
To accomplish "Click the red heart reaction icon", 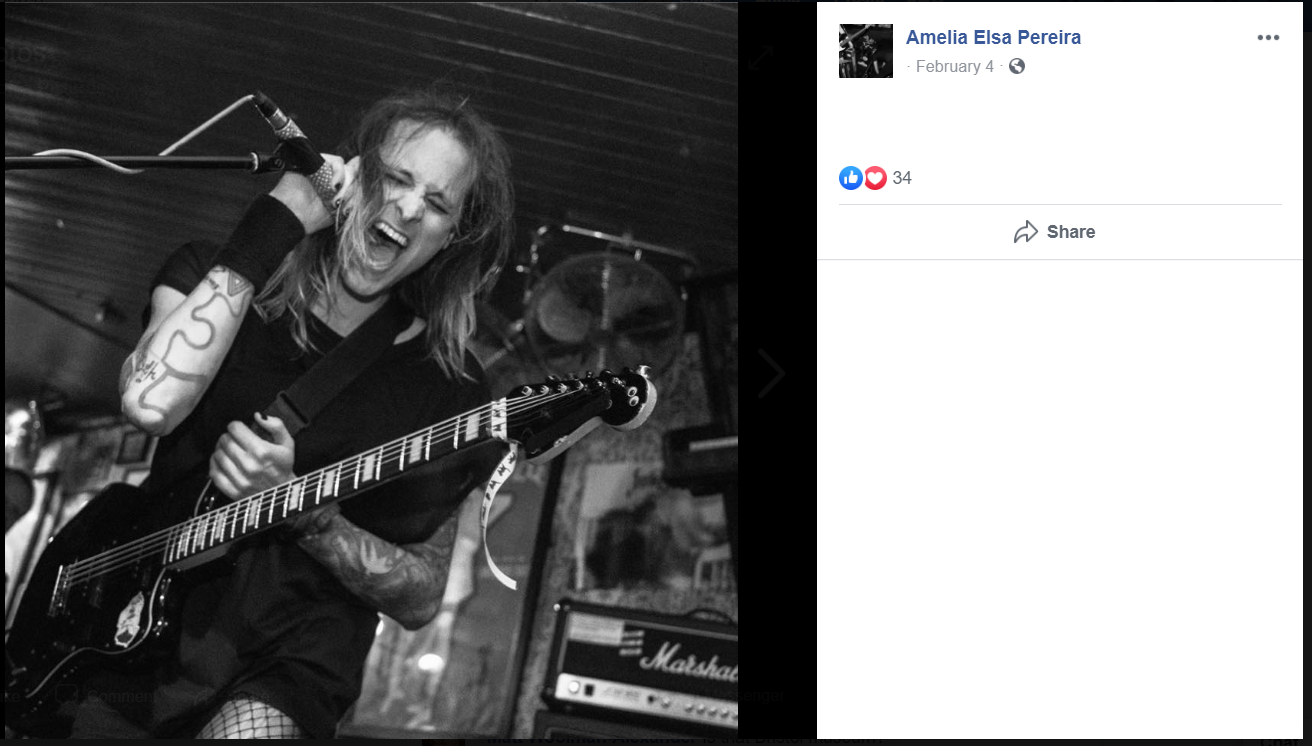I will [875, 178].
